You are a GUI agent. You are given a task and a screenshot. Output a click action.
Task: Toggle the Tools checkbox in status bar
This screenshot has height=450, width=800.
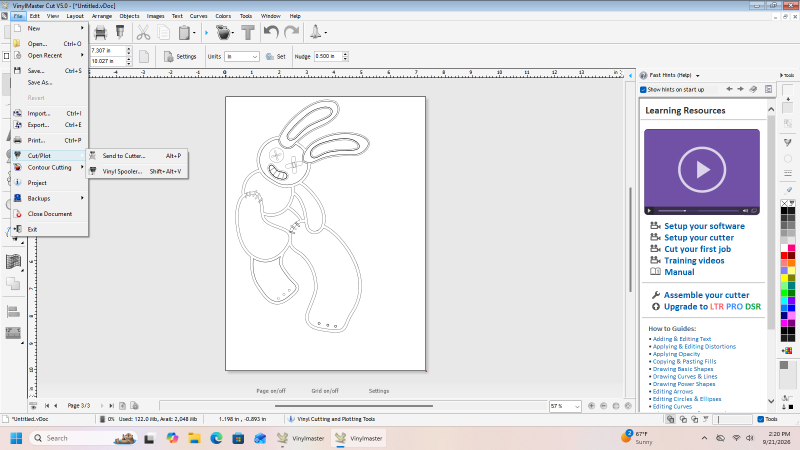pos(761,419)
